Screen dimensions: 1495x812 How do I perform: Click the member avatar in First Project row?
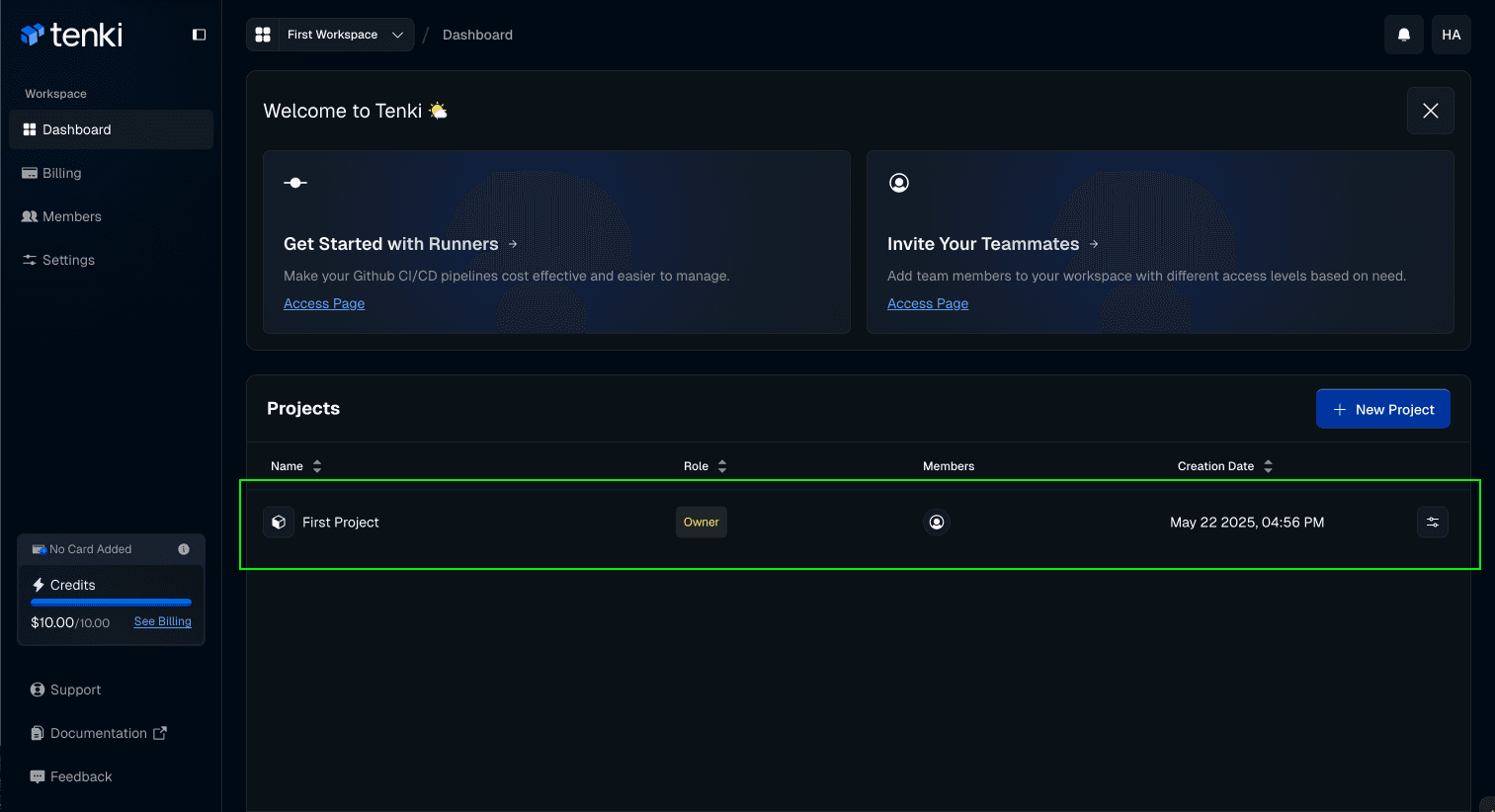click(x=937, y=522)
